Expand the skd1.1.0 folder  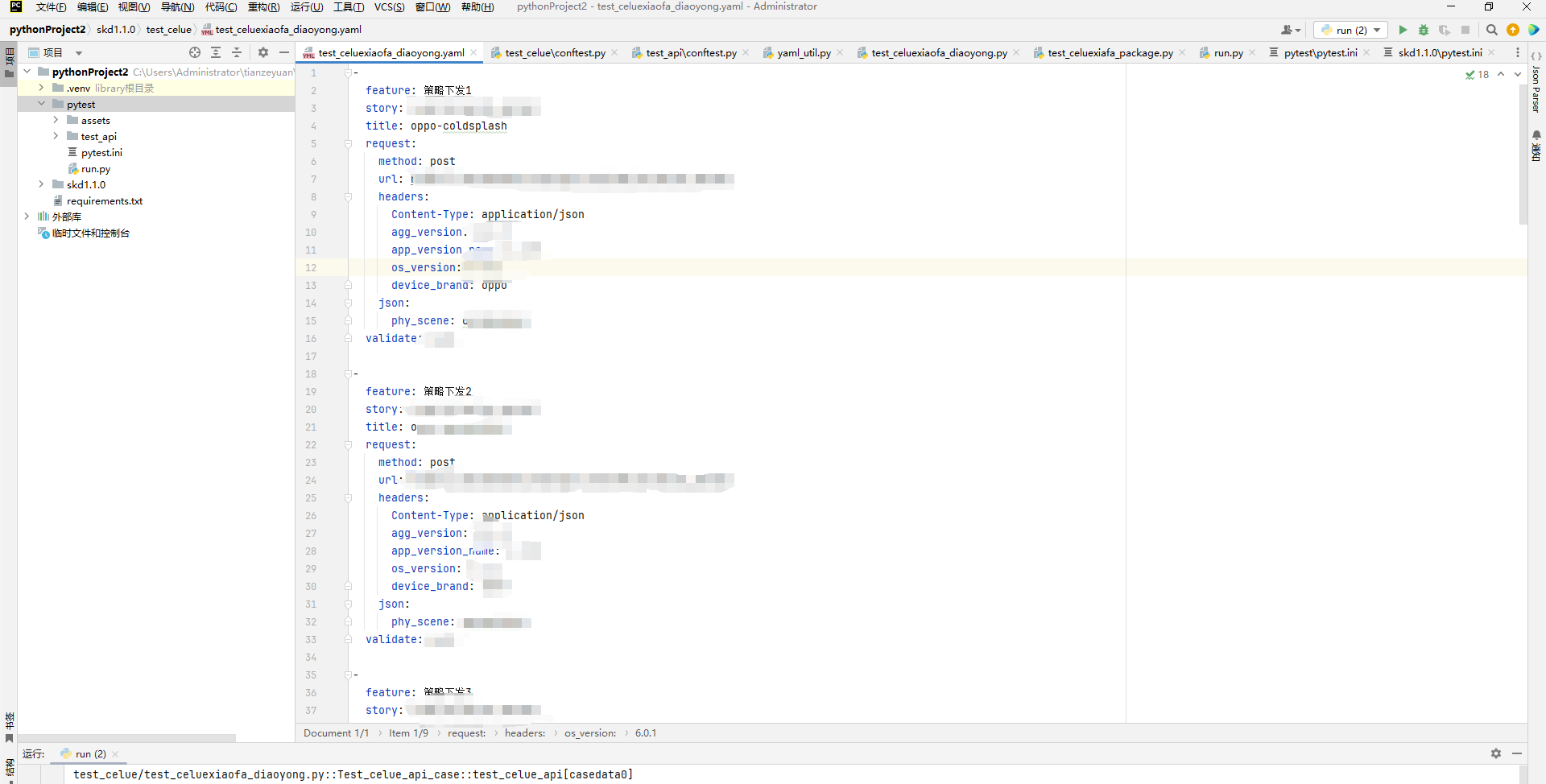coord(41,184)
